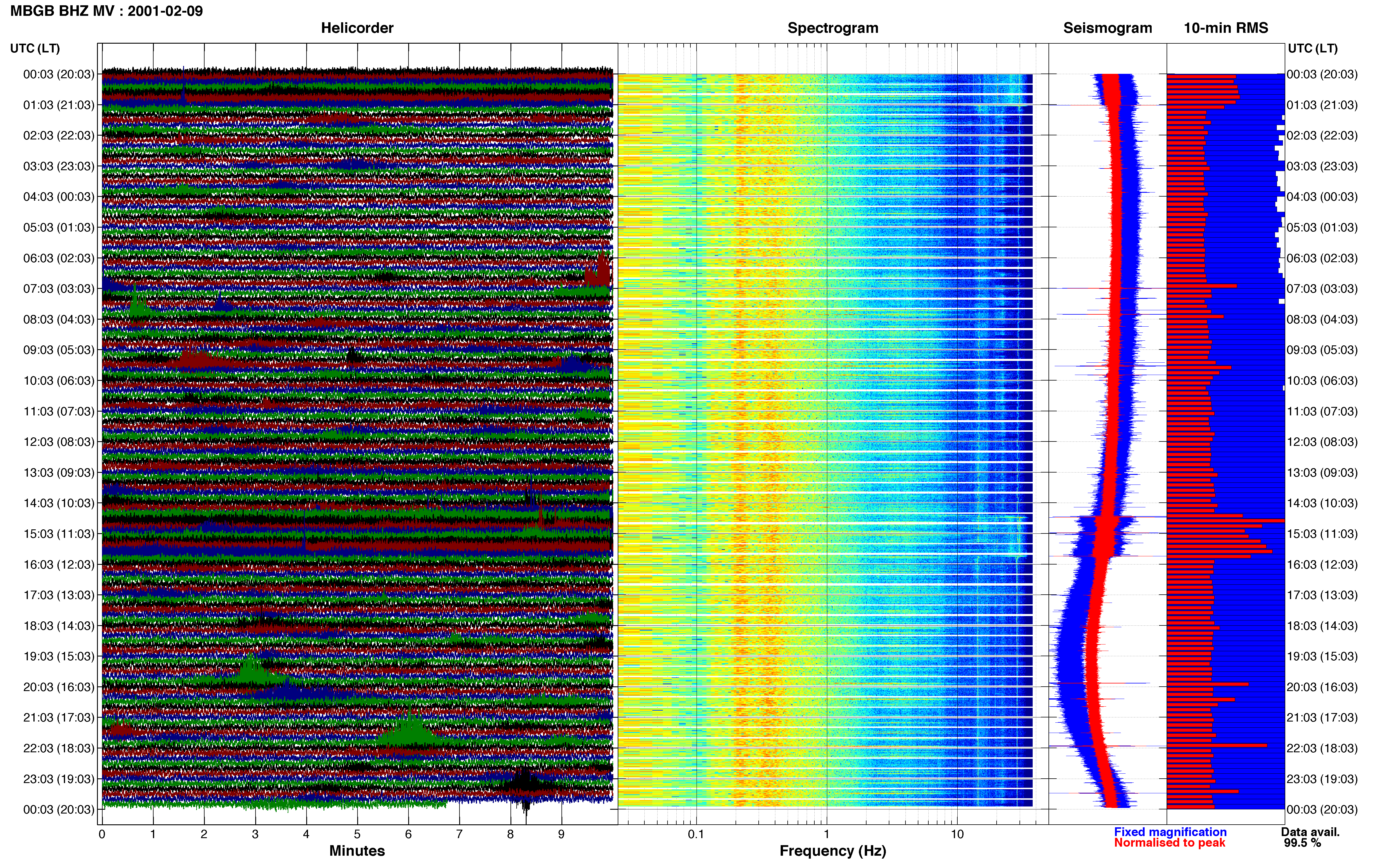Select the 'Helicorder' panel title
Screen dimensions: 1389x868
click(357, 28)
